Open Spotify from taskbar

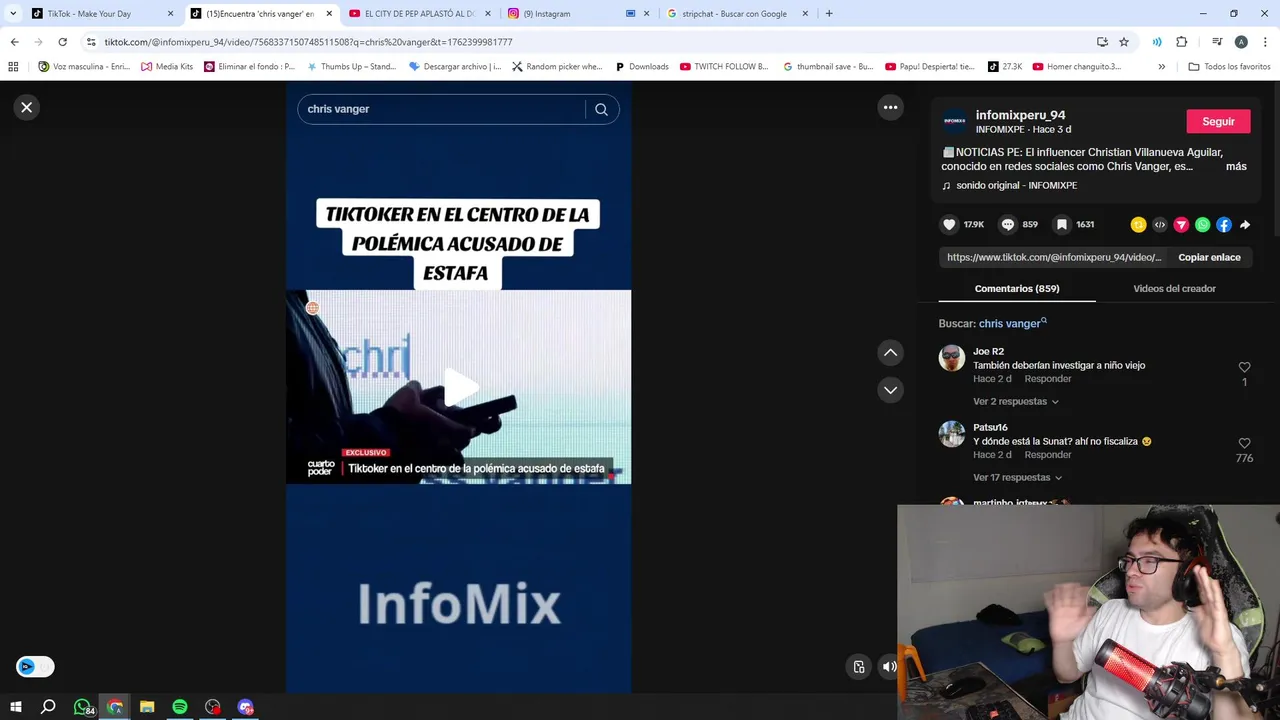pyautogui.click(x=180, y=707)
